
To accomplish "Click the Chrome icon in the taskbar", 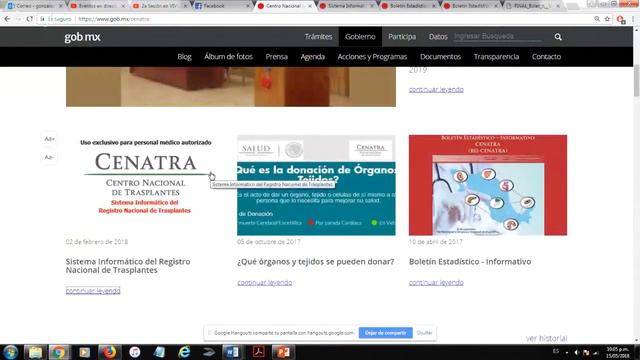I will pyautogui.click(x=58, y=352).
